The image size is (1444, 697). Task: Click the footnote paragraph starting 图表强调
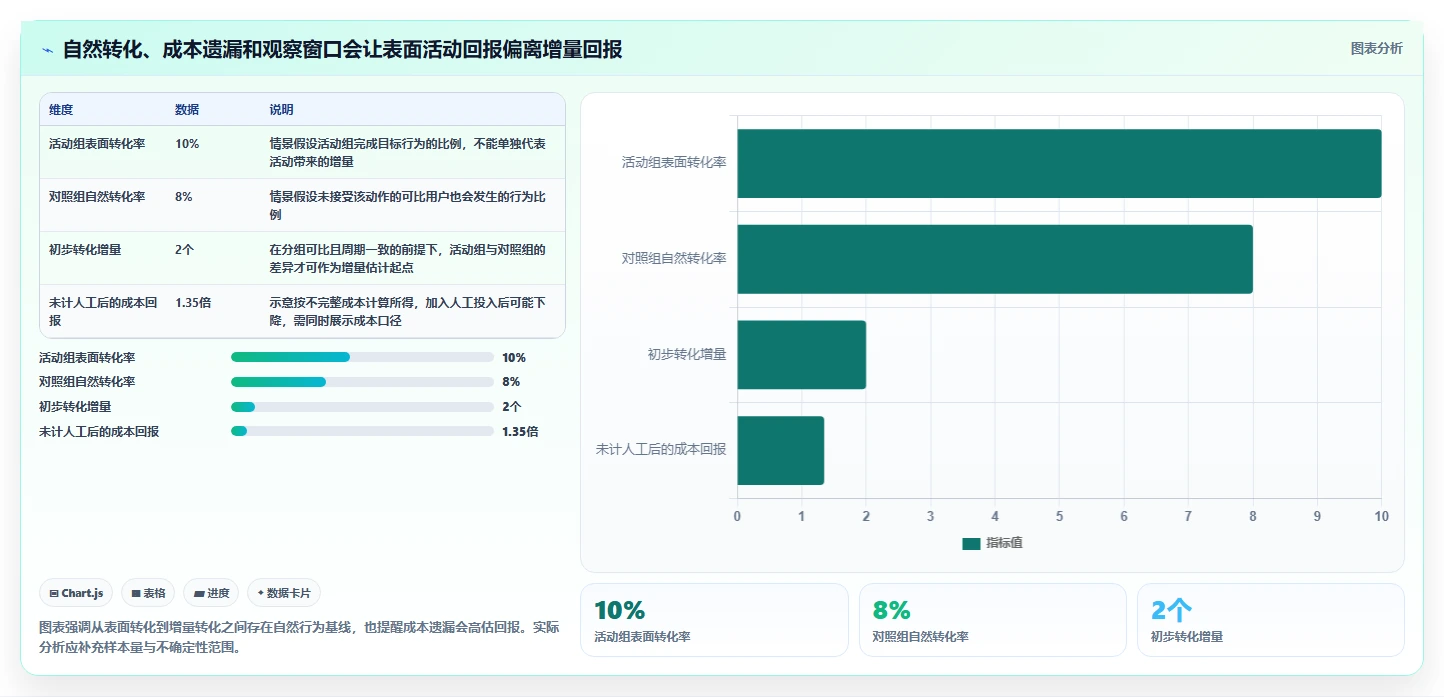[299, 637]
